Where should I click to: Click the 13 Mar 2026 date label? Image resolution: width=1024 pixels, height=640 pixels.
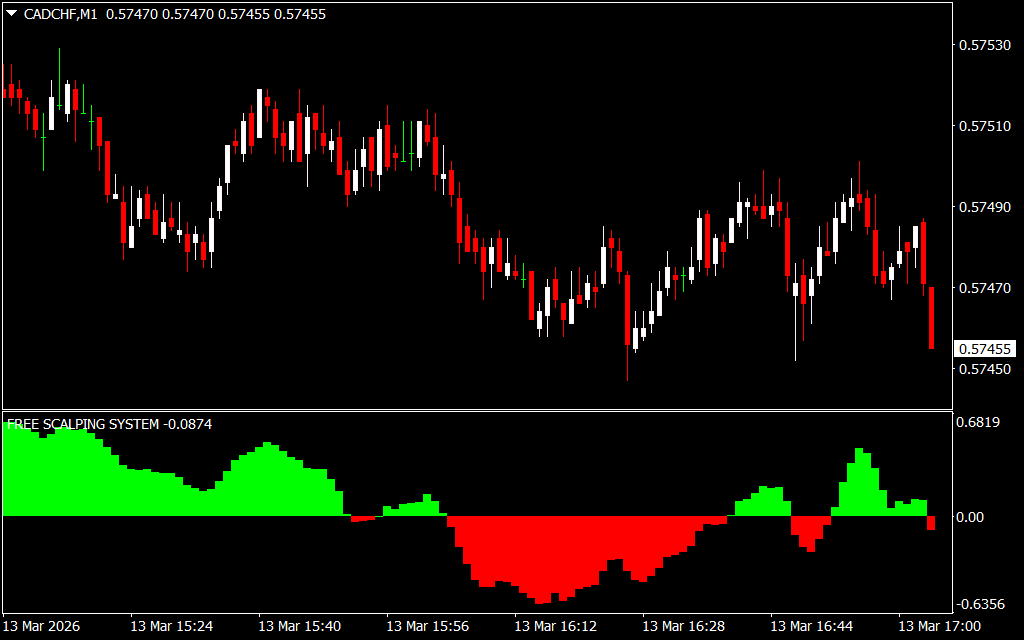[x=44, y=626]
